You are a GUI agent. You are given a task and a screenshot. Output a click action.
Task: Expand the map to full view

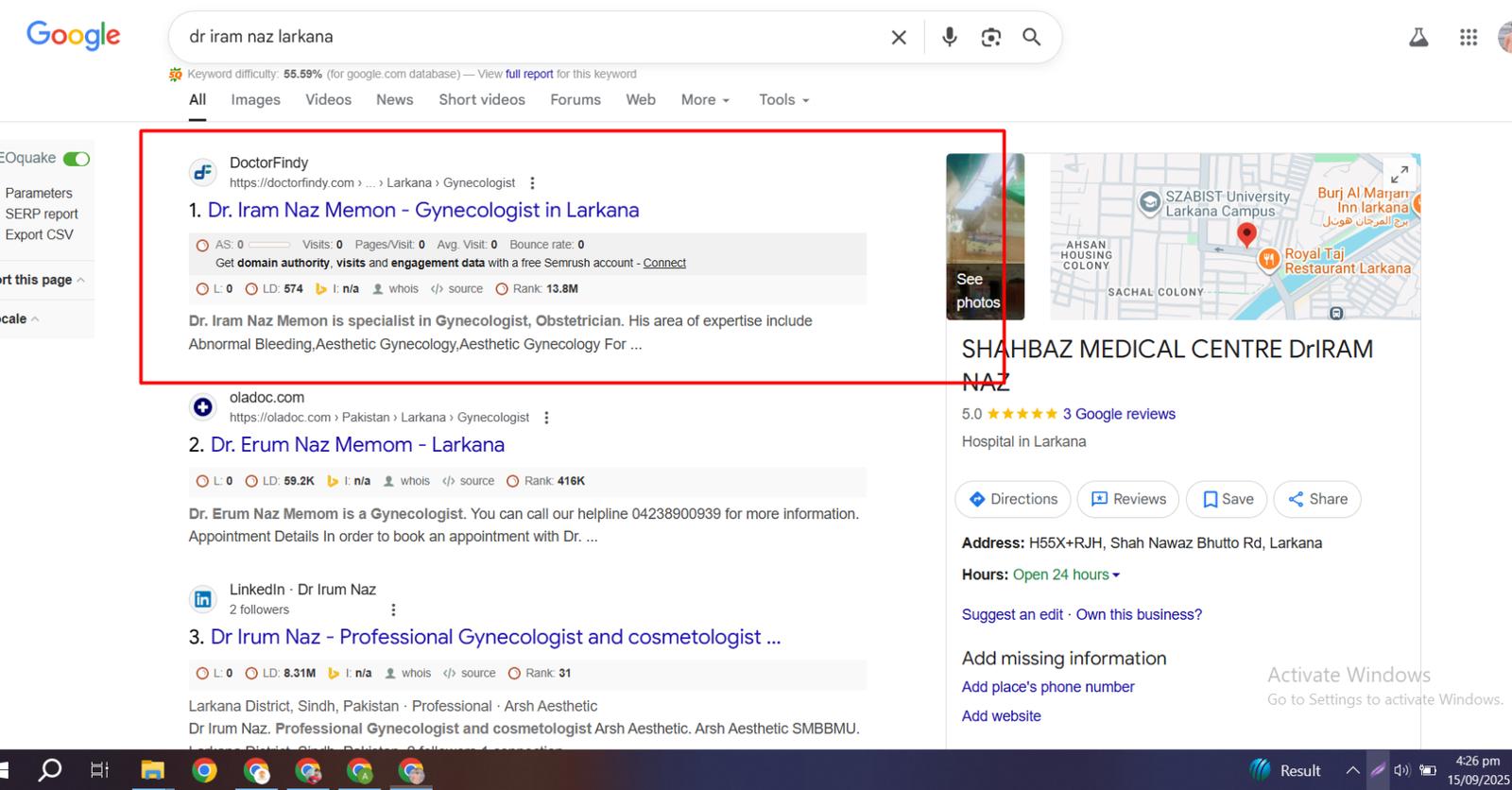coord(1399,174)
